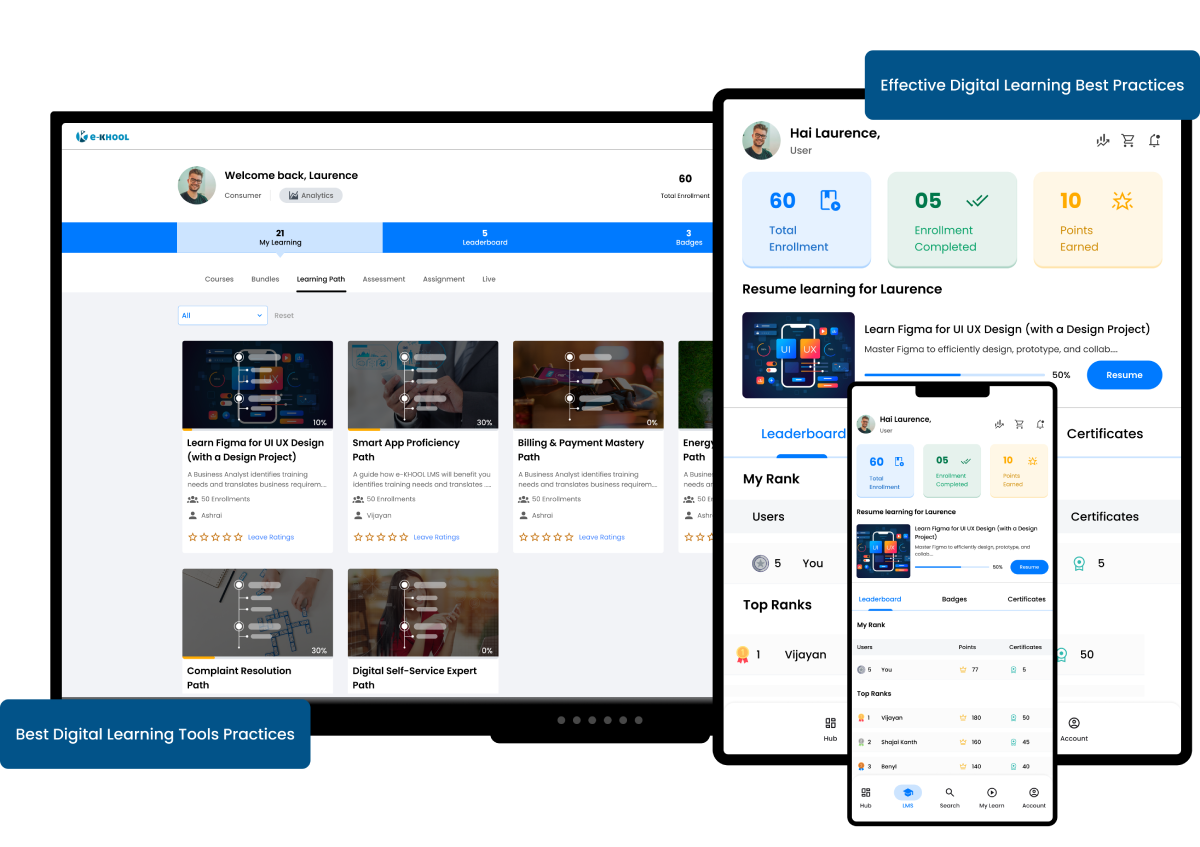The image size is (1200, 847).
Task: Open the Figma course thumbnail on the tablet
Action: [798, 355]
